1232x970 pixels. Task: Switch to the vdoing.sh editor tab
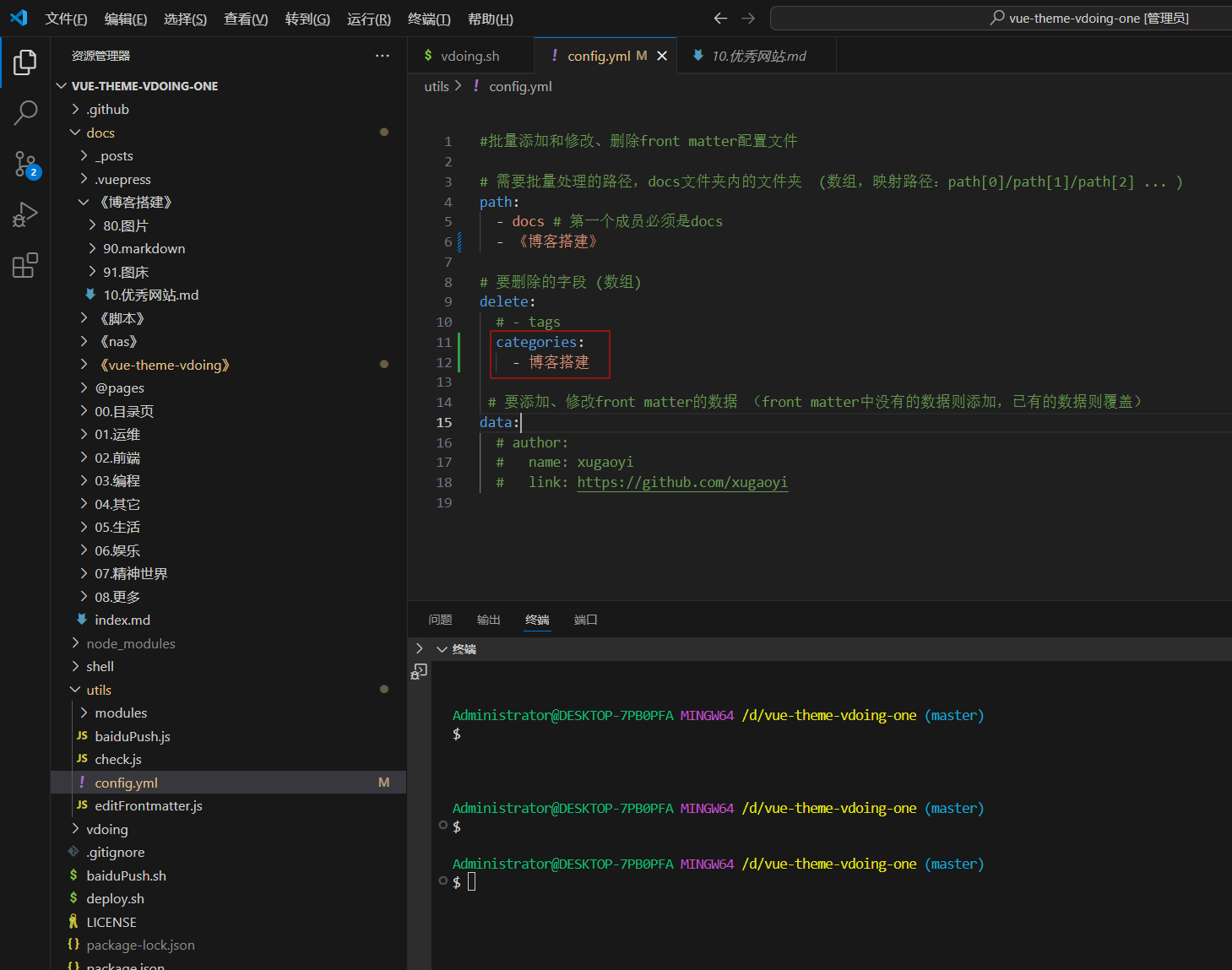470,56
